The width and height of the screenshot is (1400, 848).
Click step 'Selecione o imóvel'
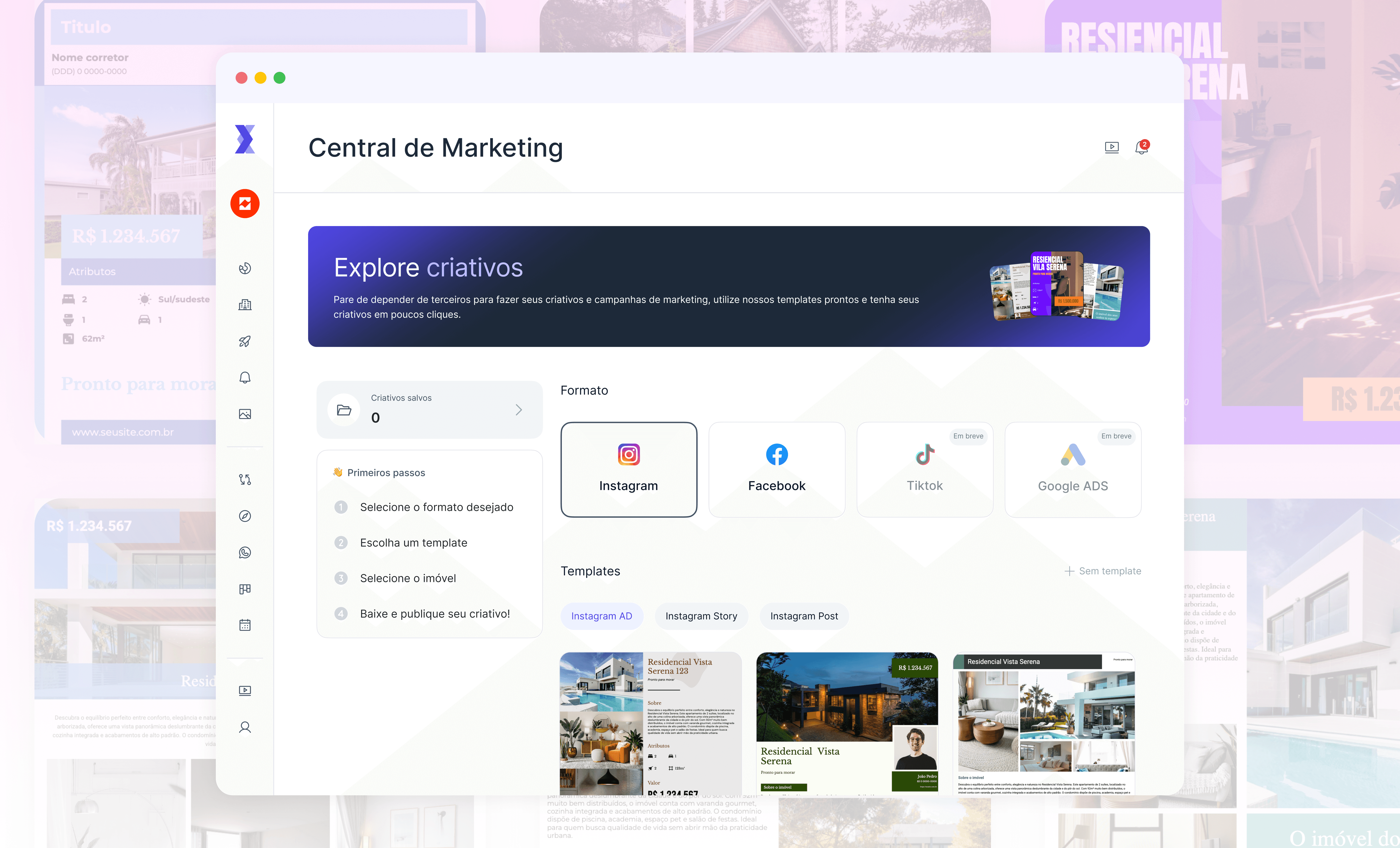click(x=408, y=578)
